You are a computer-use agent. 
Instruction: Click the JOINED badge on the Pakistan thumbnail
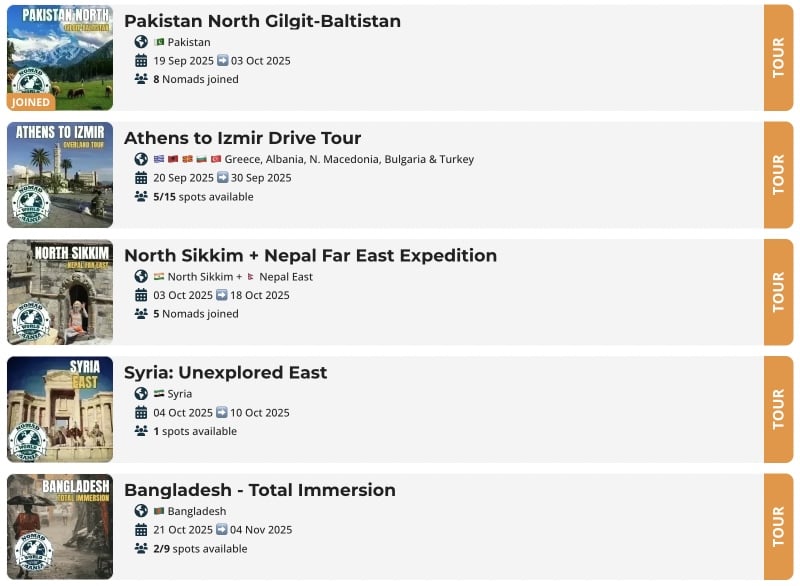(x=30, y=101)
